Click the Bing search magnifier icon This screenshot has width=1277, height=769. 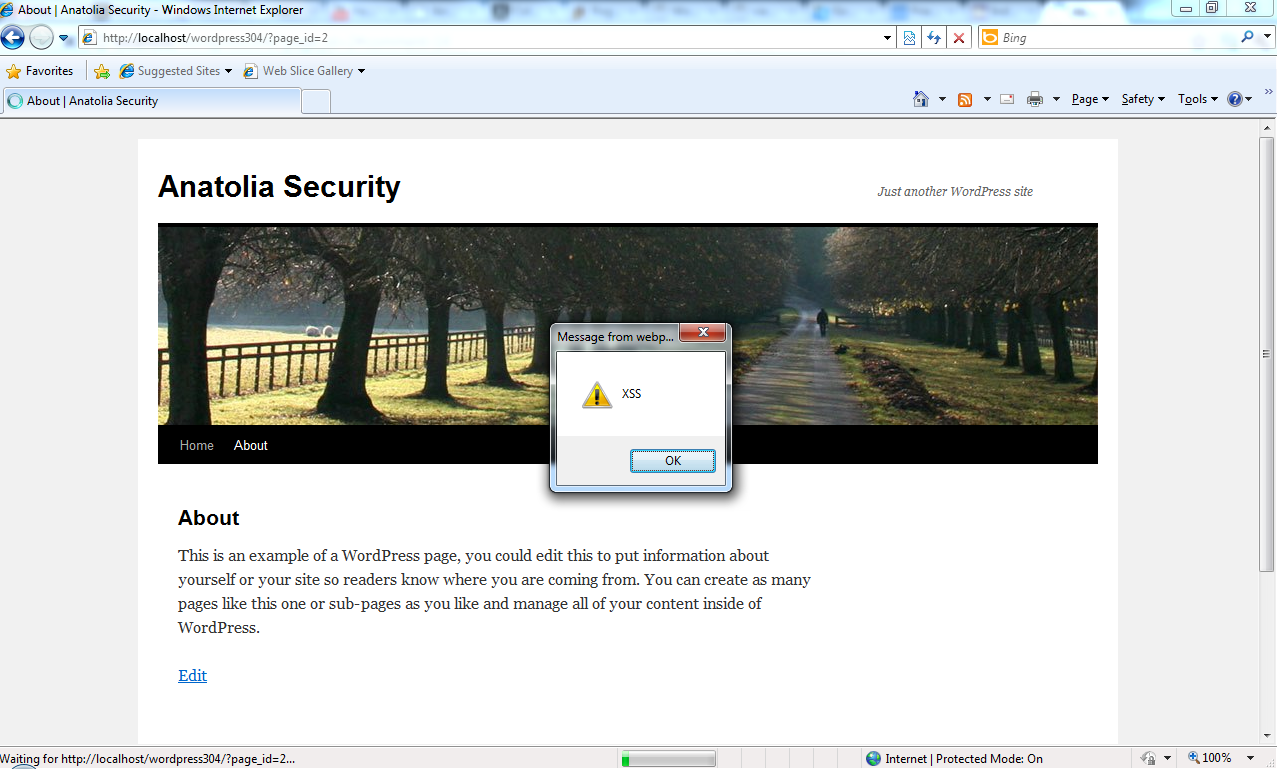pyautogui.click(x=1247, y=38)
